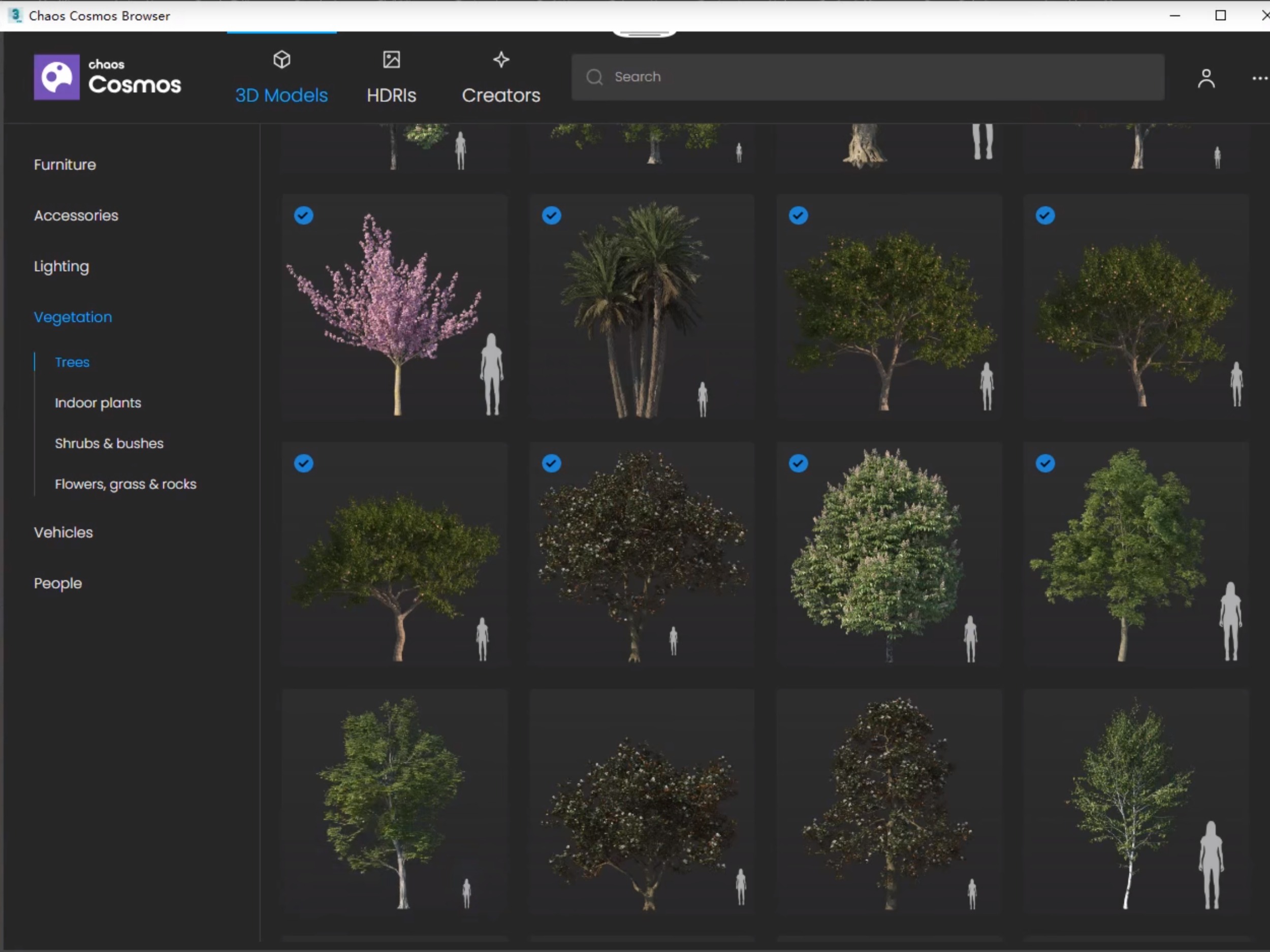Expand the Lighting category
This screenshot has height=952, width=1270.
click(61, 266)
